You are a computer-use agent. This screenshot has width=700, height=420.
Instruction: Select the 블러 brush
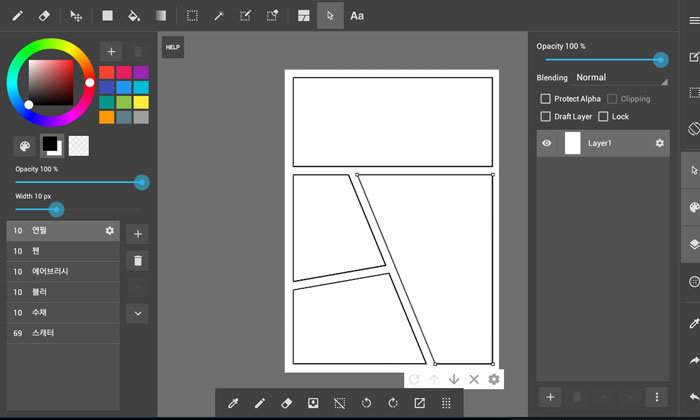(x=63, y=292)
